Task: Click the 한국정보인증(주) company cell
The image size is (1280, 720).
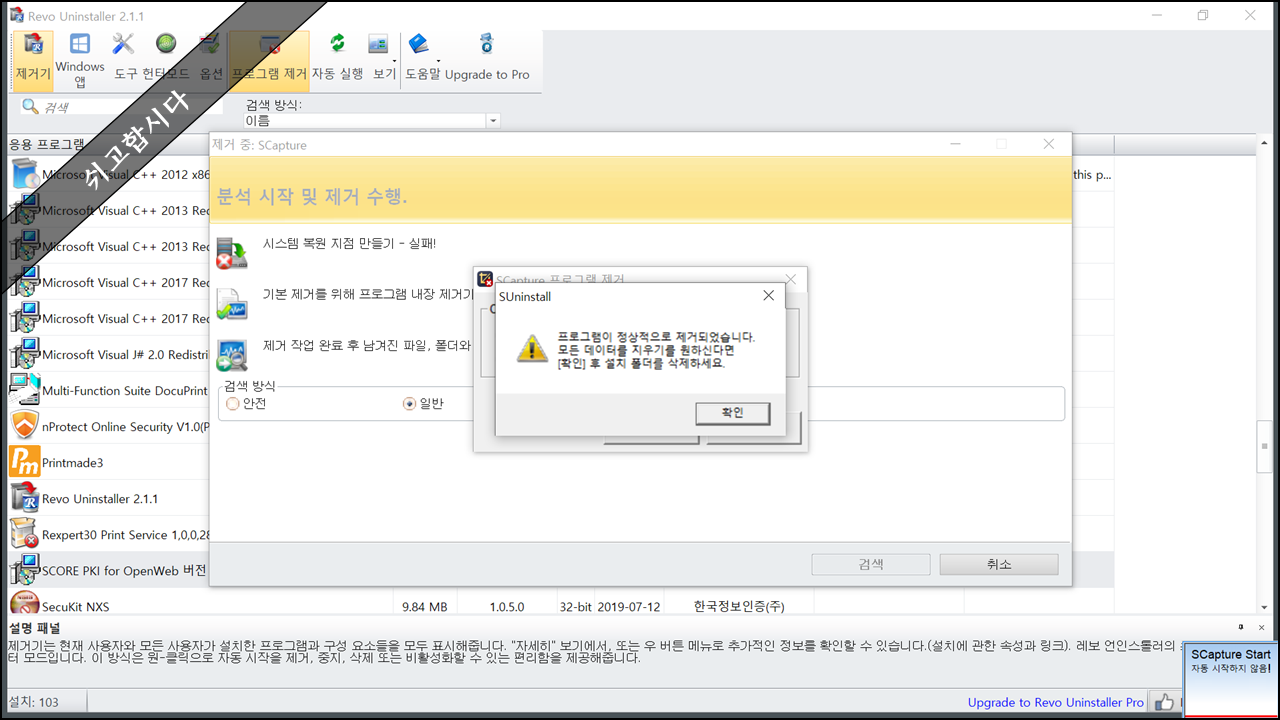Action: [739, 607]
